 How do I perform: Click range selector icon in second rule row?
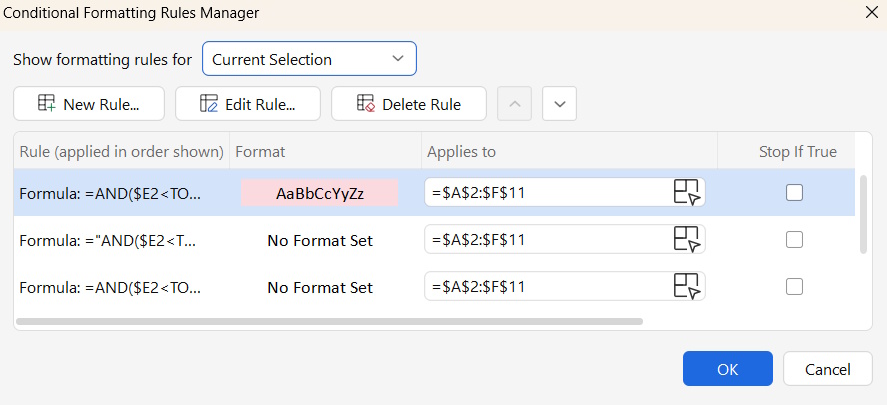point(687,239)
